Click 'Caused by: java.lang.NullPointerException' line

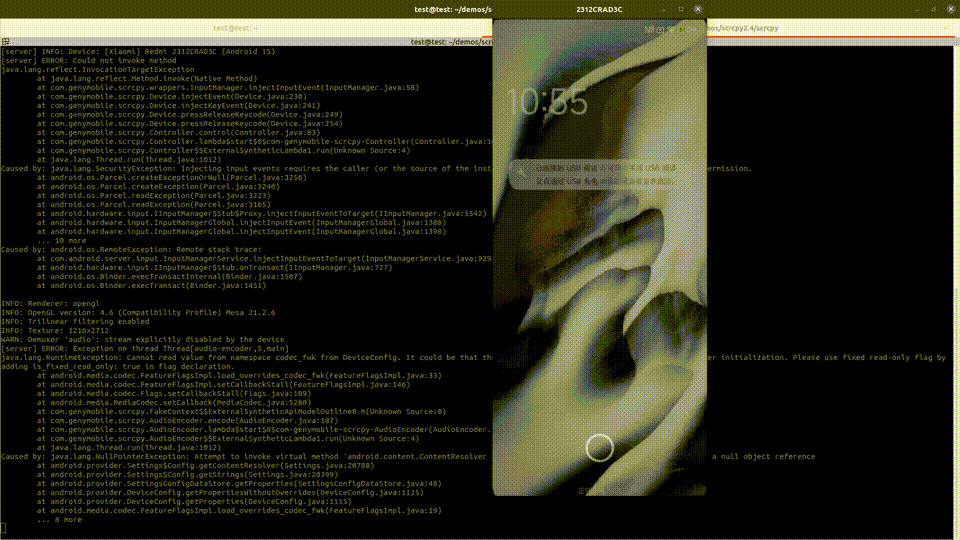[x=408, y=457]
